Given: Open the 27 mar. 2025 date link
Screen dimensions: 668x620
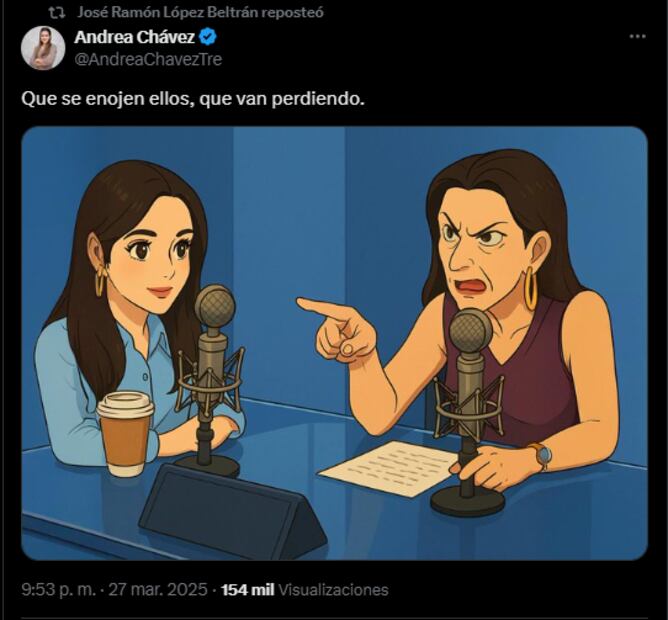Looking at the screenshot, I should pos(158,590).
